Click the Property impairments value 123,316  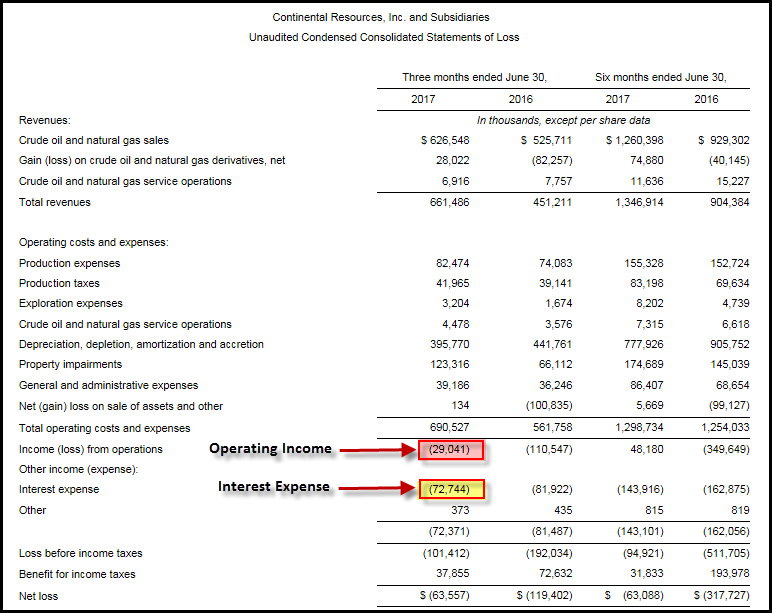tap(450, 364)
